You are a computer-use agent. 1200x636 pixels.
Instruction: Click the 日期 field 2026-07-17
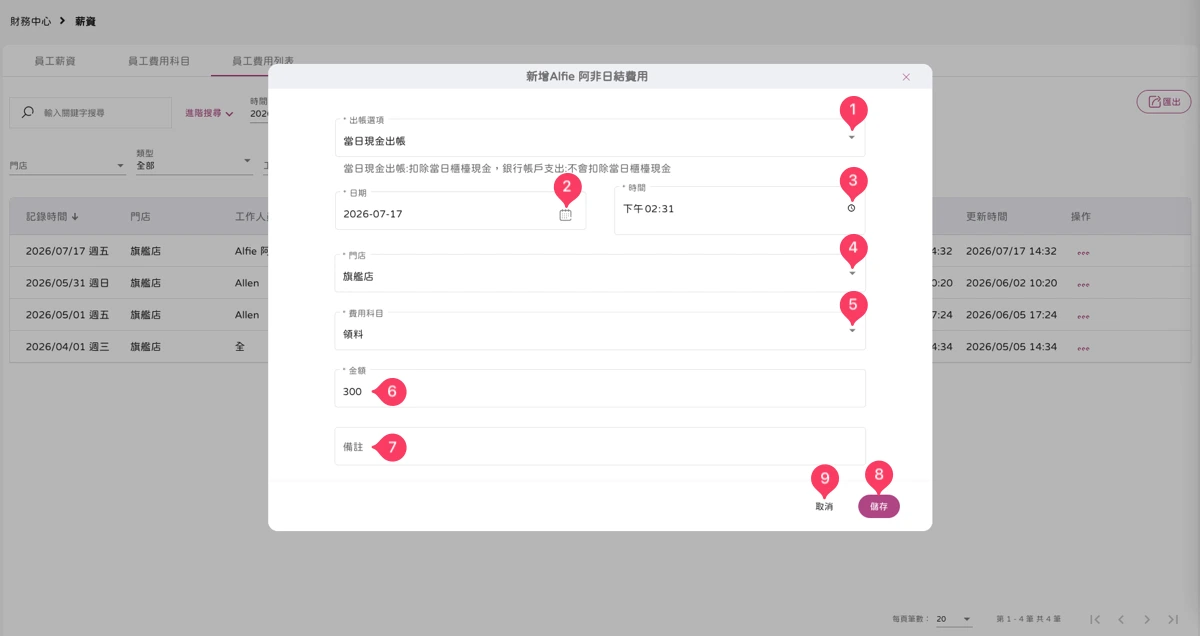click(460, 210)
